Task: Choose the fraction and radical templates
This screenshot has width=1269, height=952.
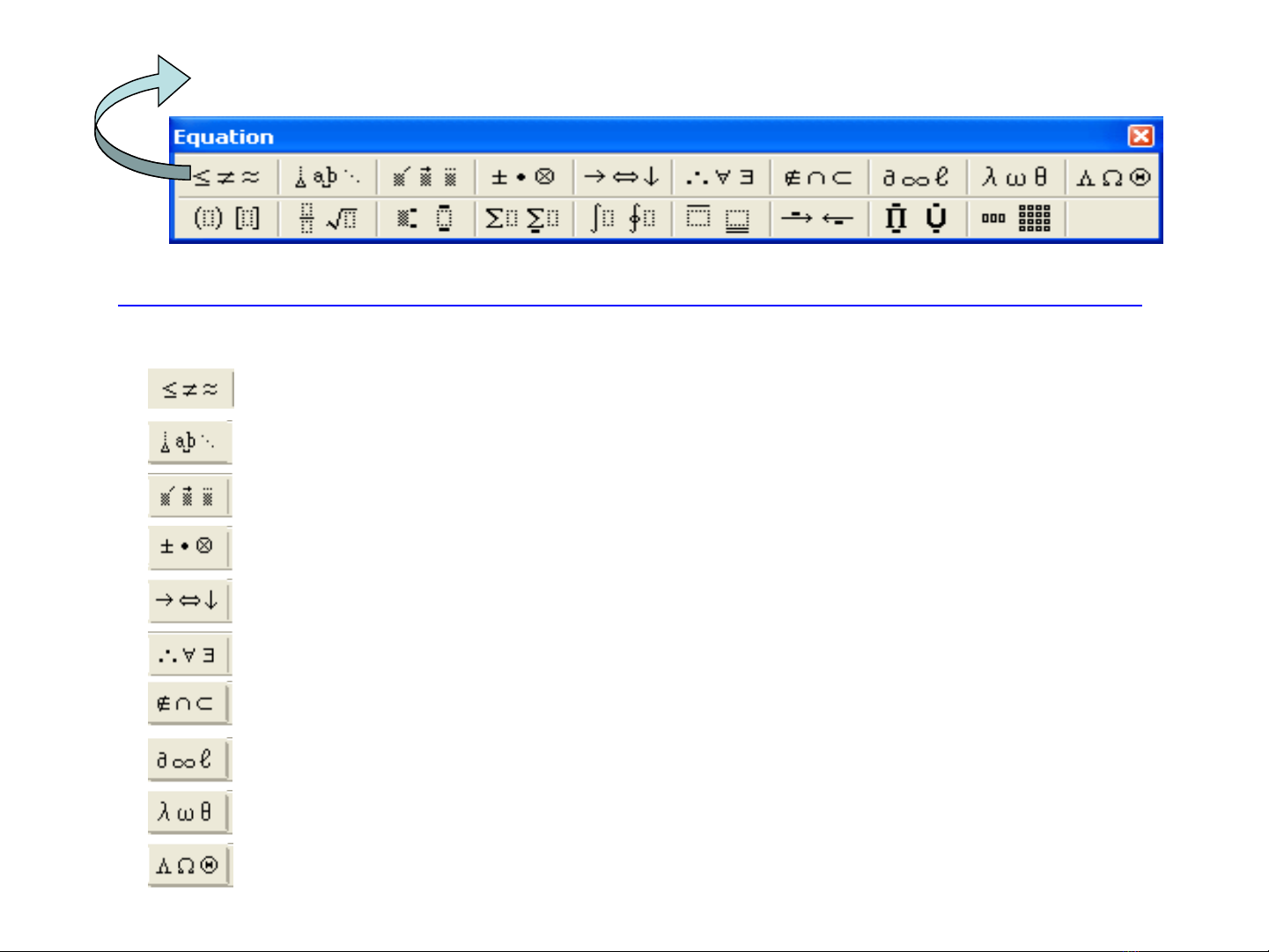Action: click(x=327, y=218)
